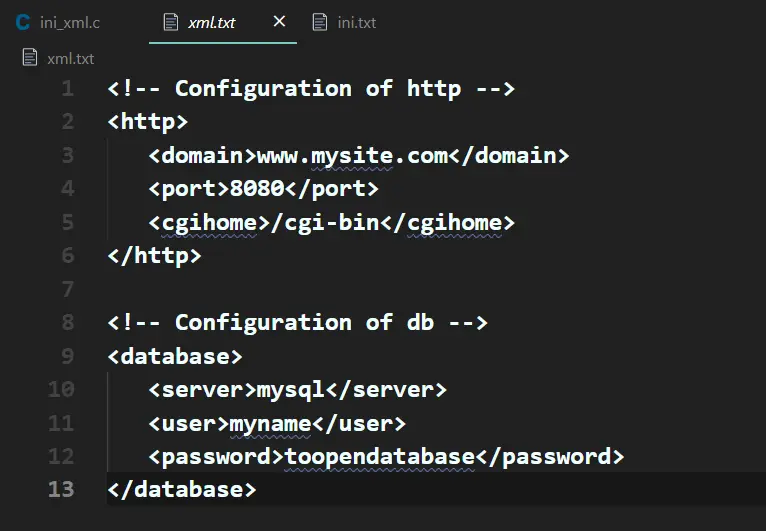
Task: Click the file icon in the xml.txt breadcrumb
Action: tap(30, 58)
